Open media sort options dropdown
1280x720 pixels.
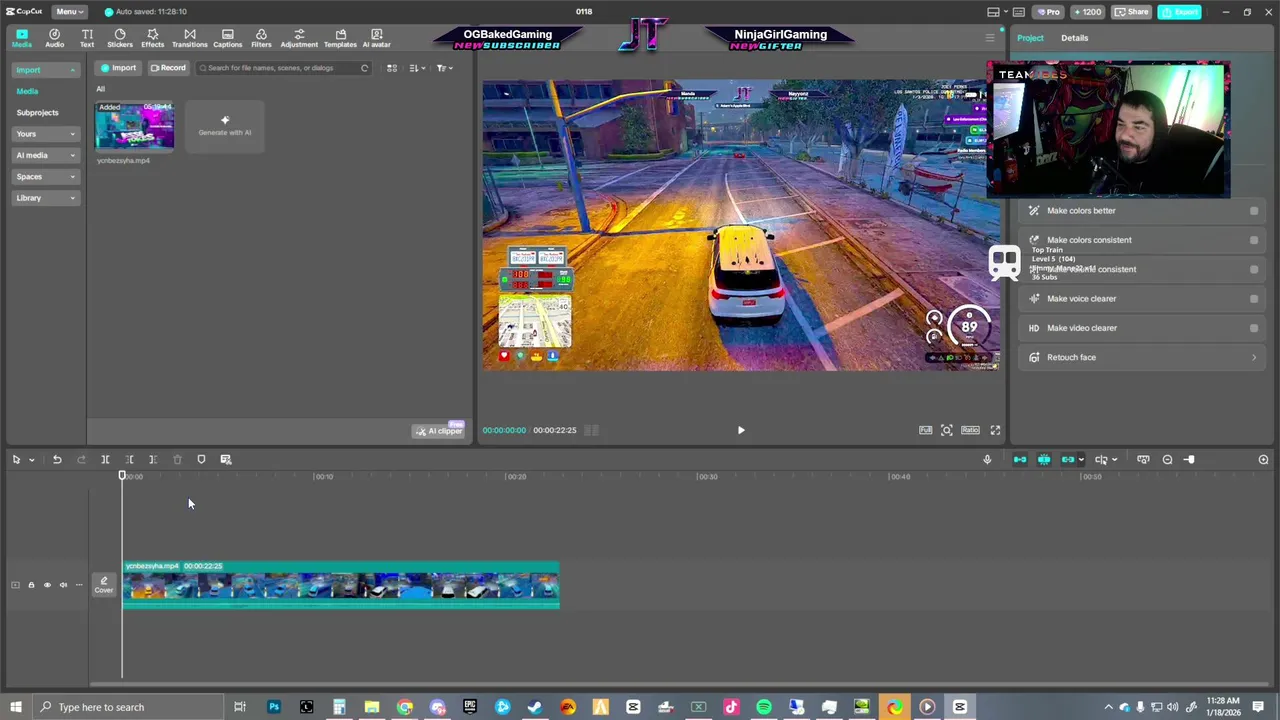point(417,68)
